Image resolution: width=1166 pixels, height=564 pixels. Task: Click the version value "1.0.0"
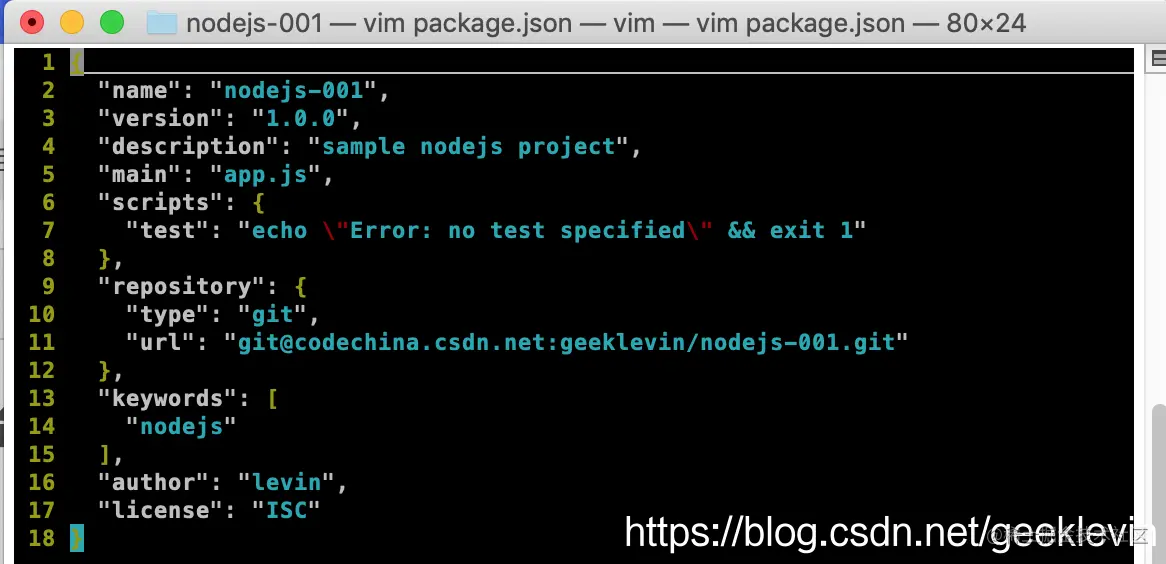pyautogui.click(x=300, y=118)
